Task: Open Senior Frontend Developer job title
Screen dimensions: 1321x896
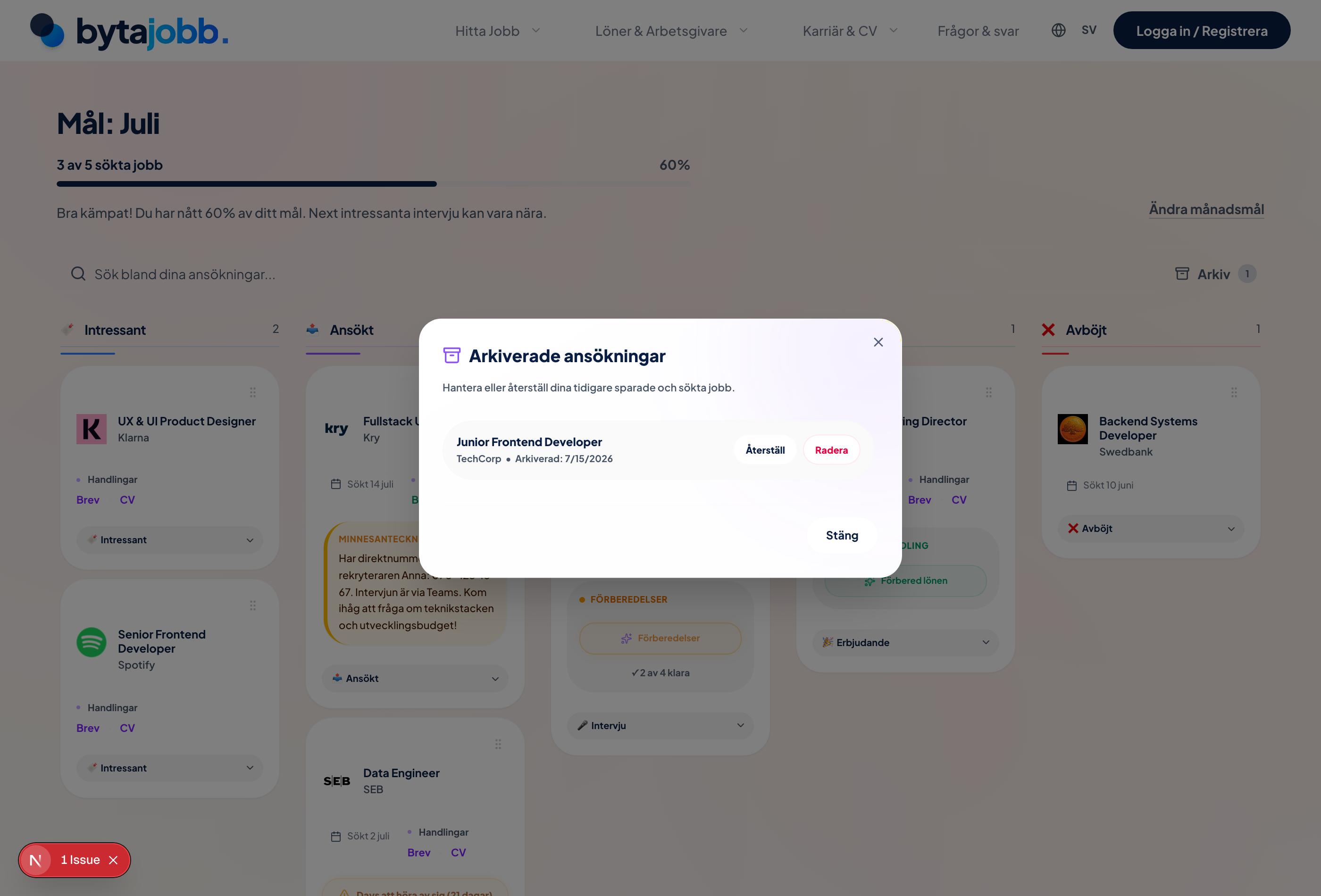Action: tap(161, 641)
